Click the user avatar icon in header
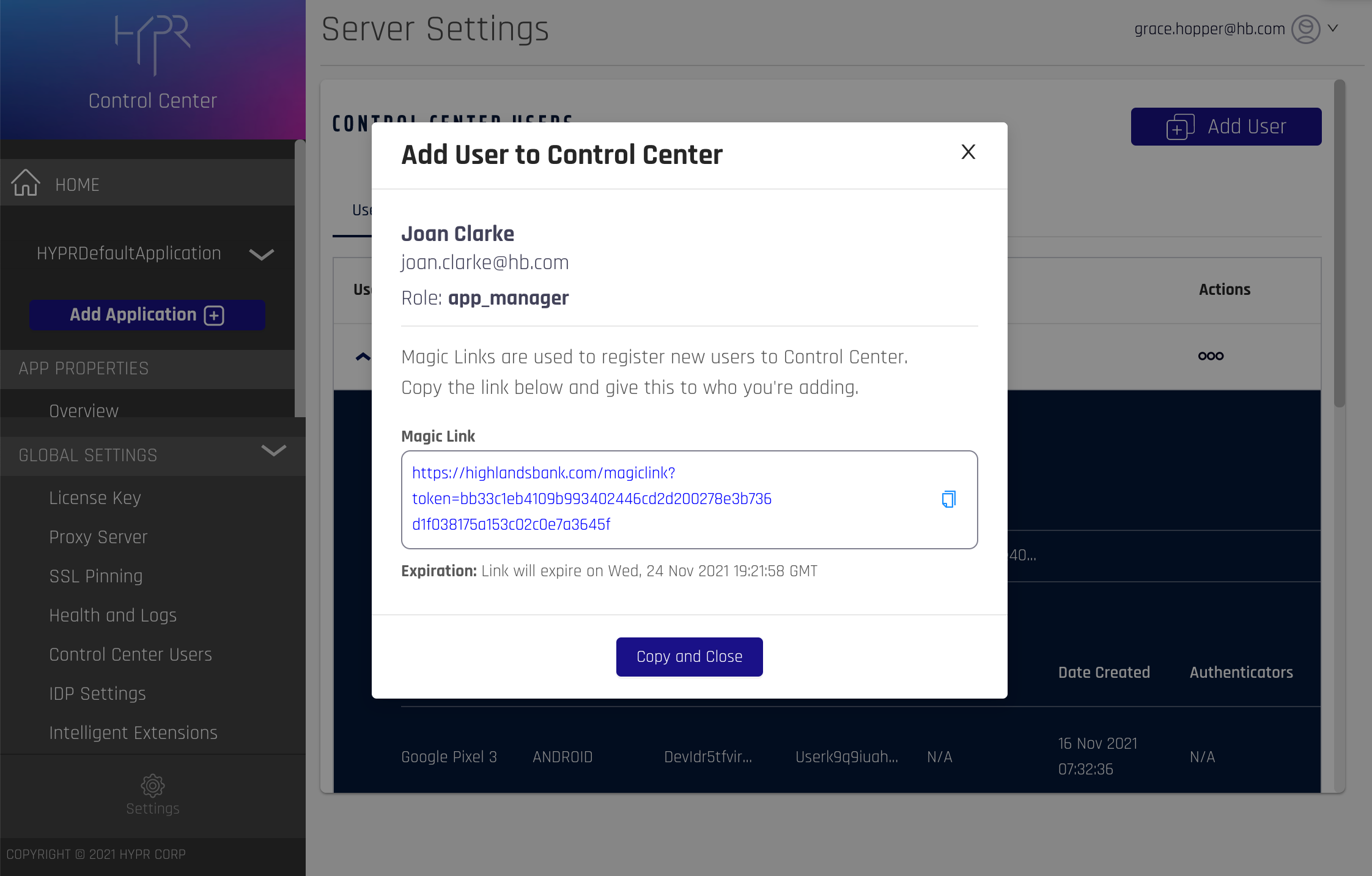1372x876 pixels. coord(1305,29)
